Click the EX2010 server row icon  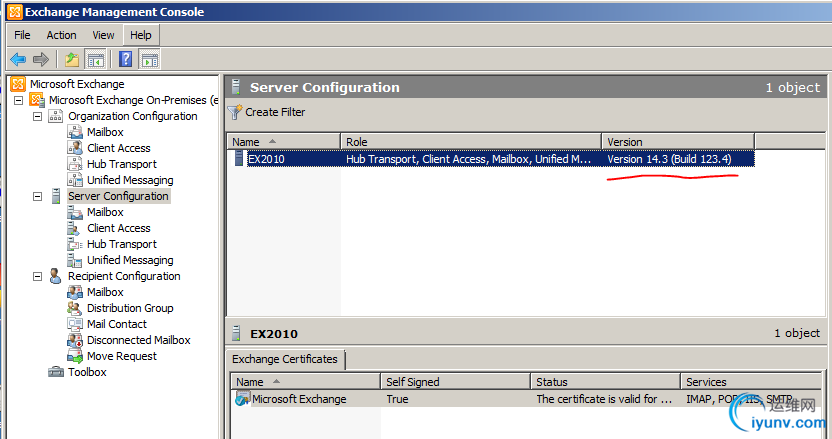point(239,158)
